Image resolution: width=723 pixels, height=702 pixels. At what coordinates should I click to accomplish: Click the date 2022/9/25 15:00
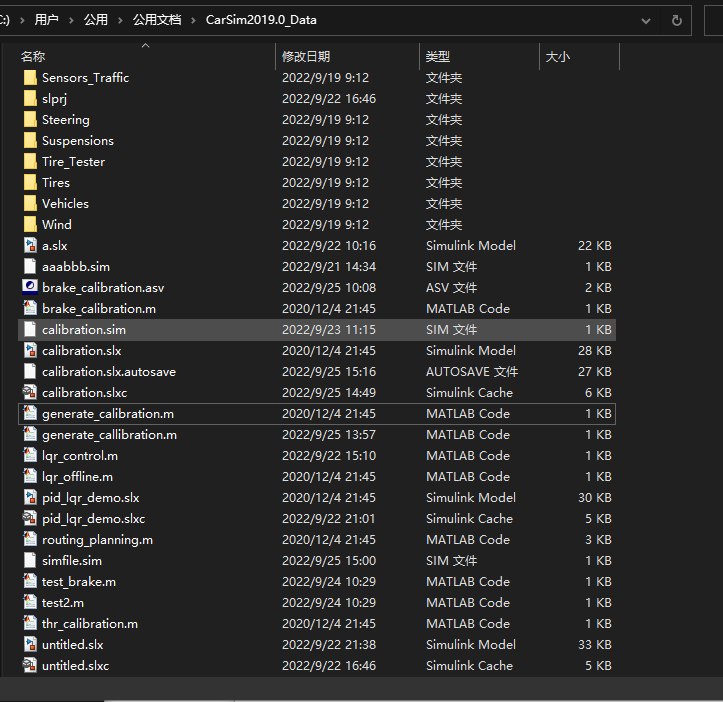coord(329,560)
